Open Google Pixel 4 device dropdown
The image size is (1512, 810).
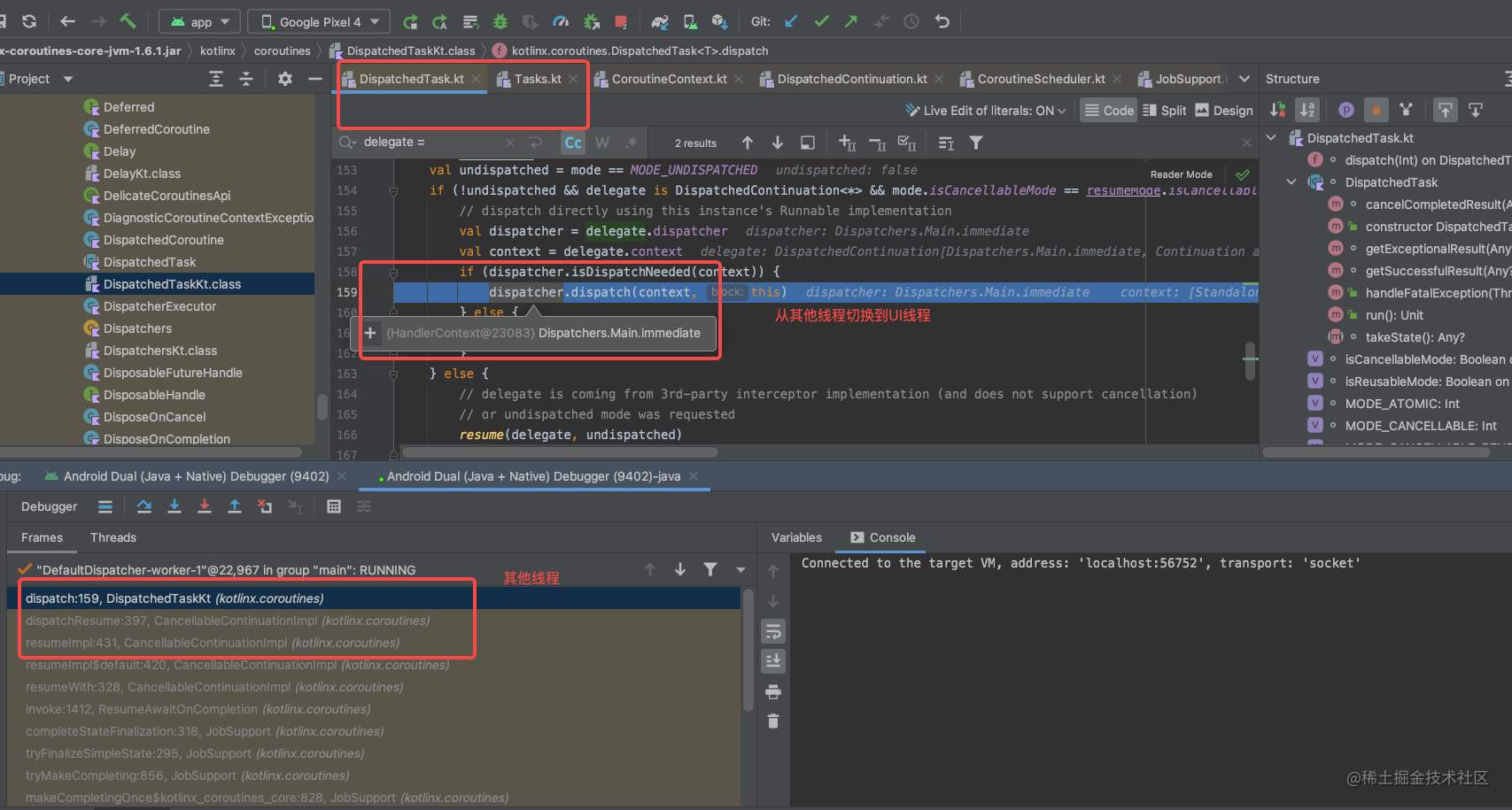point(320,21)
